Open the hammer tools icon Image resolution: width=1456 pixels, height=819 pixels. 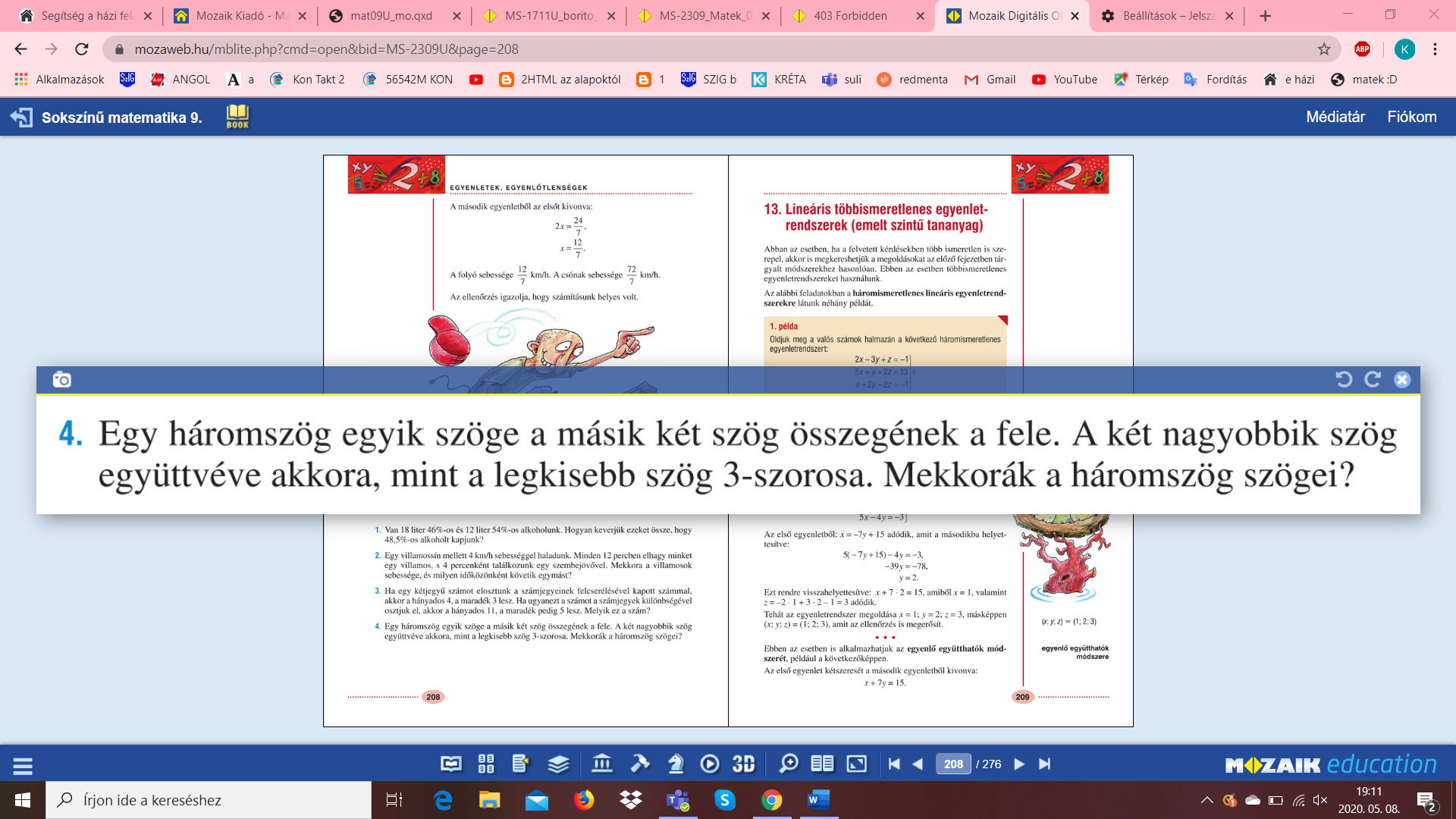(x=640, y=764)
